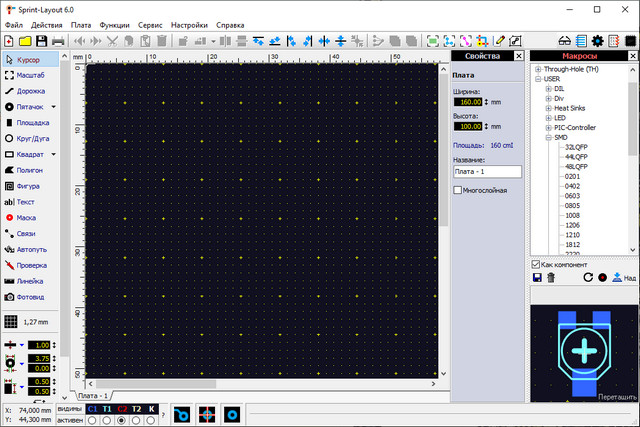Set layer C1 as active
The width and height of the screenshot is (640, 427).
pyautogui.click(x=93, y=420)
